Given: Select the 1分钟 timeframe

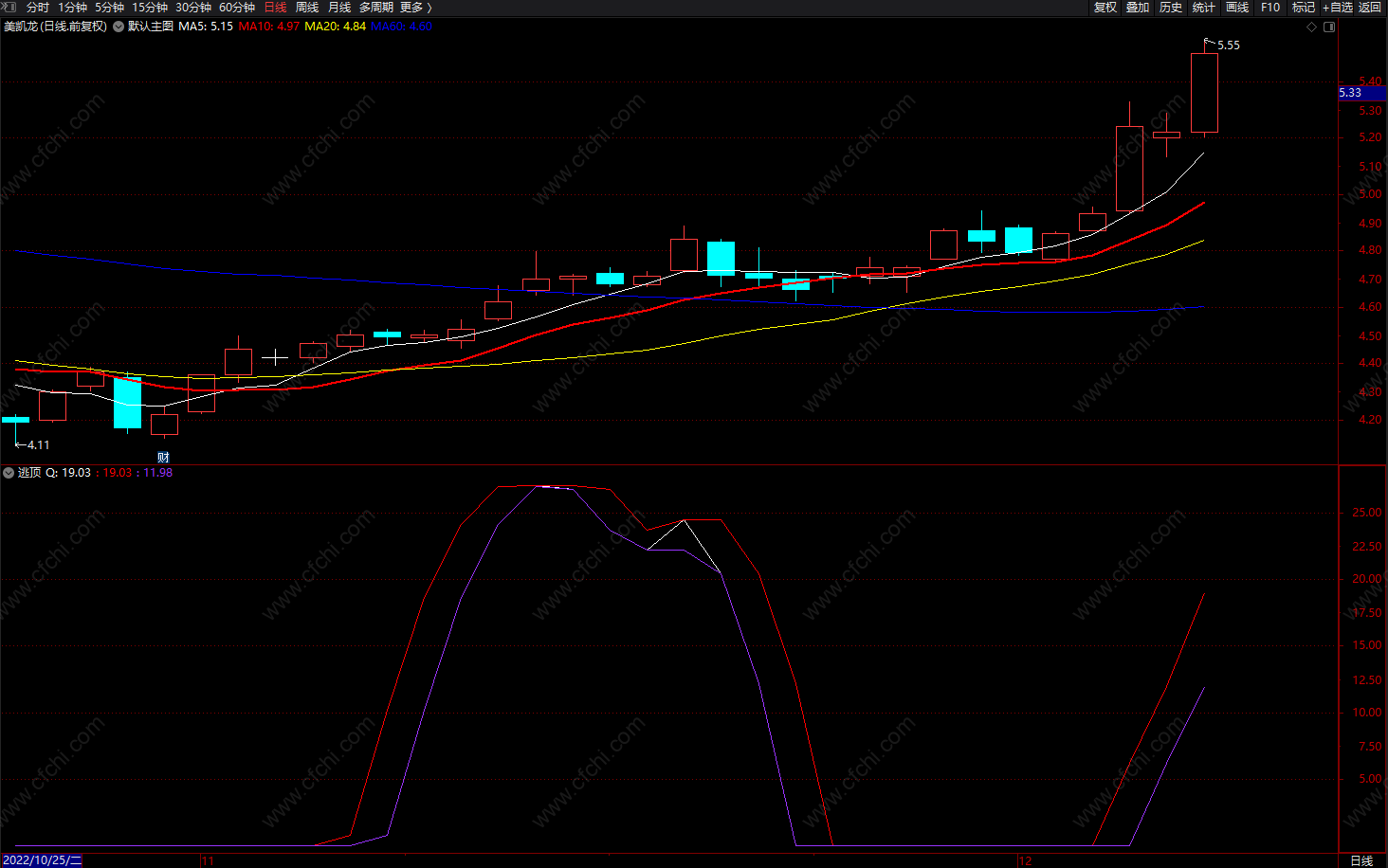Looking at the screenshot, I should (72, 7).
